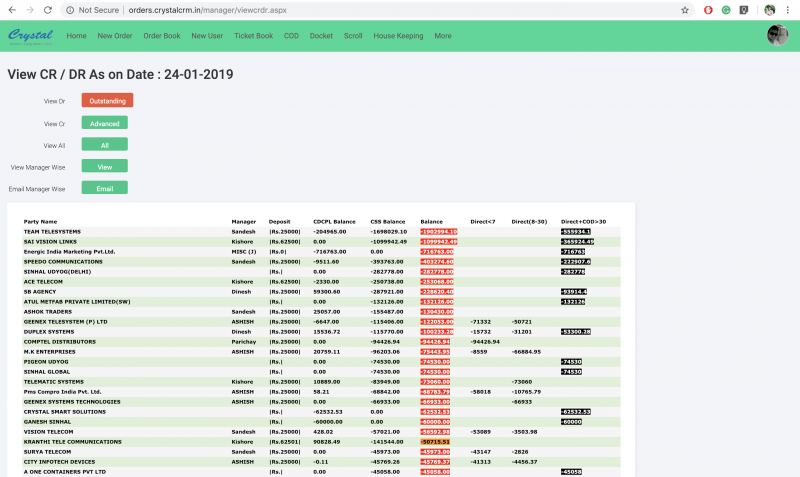
Task: Click black Direct+COD>30 value for SAI VISION LINKS
Action: coord(577,241)
